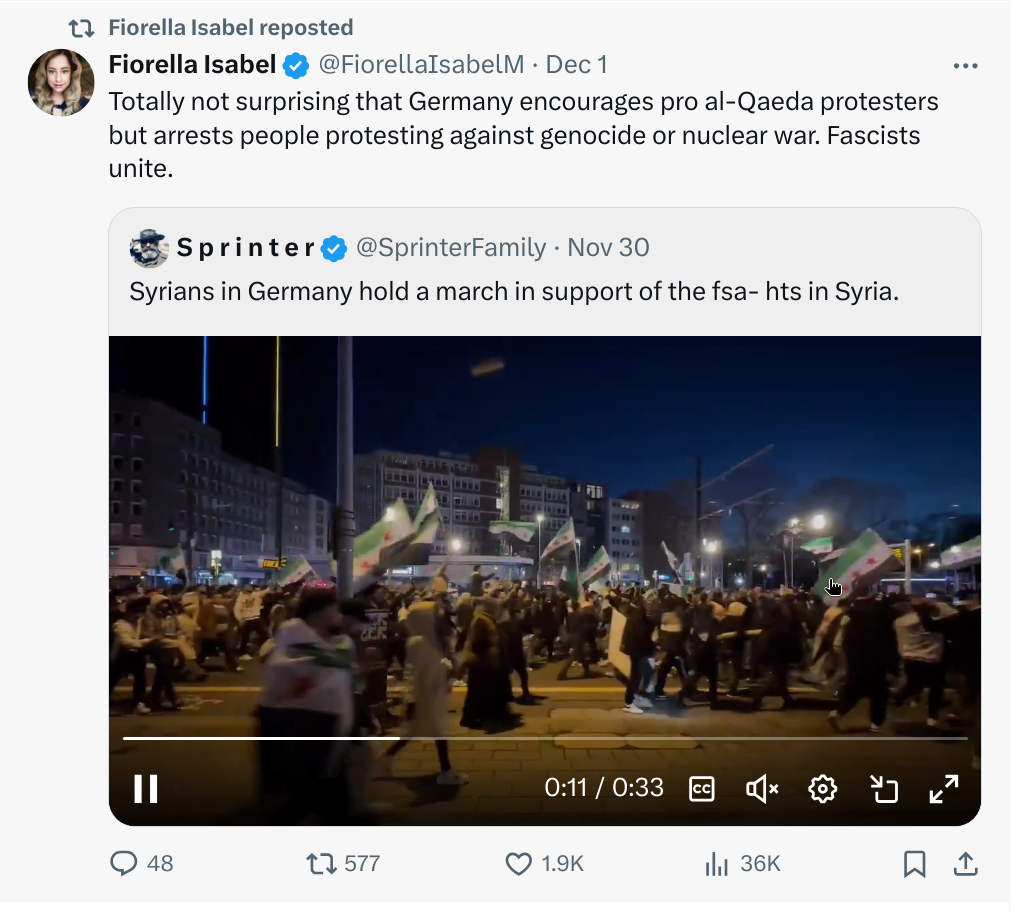
Task: Bookmark this post
Action: [914, 864]
